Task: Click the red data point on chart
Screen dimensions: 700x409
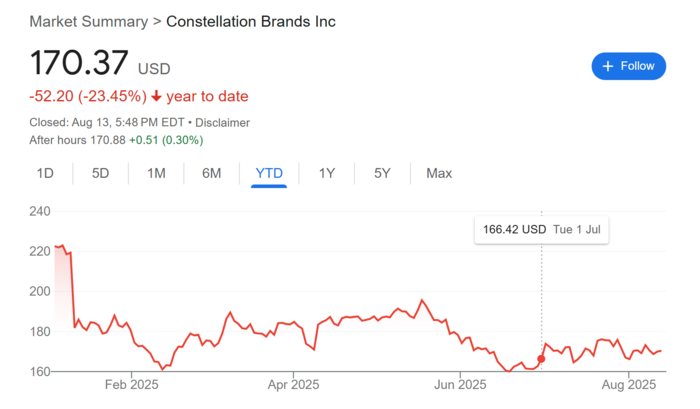Action: (541, 359)
